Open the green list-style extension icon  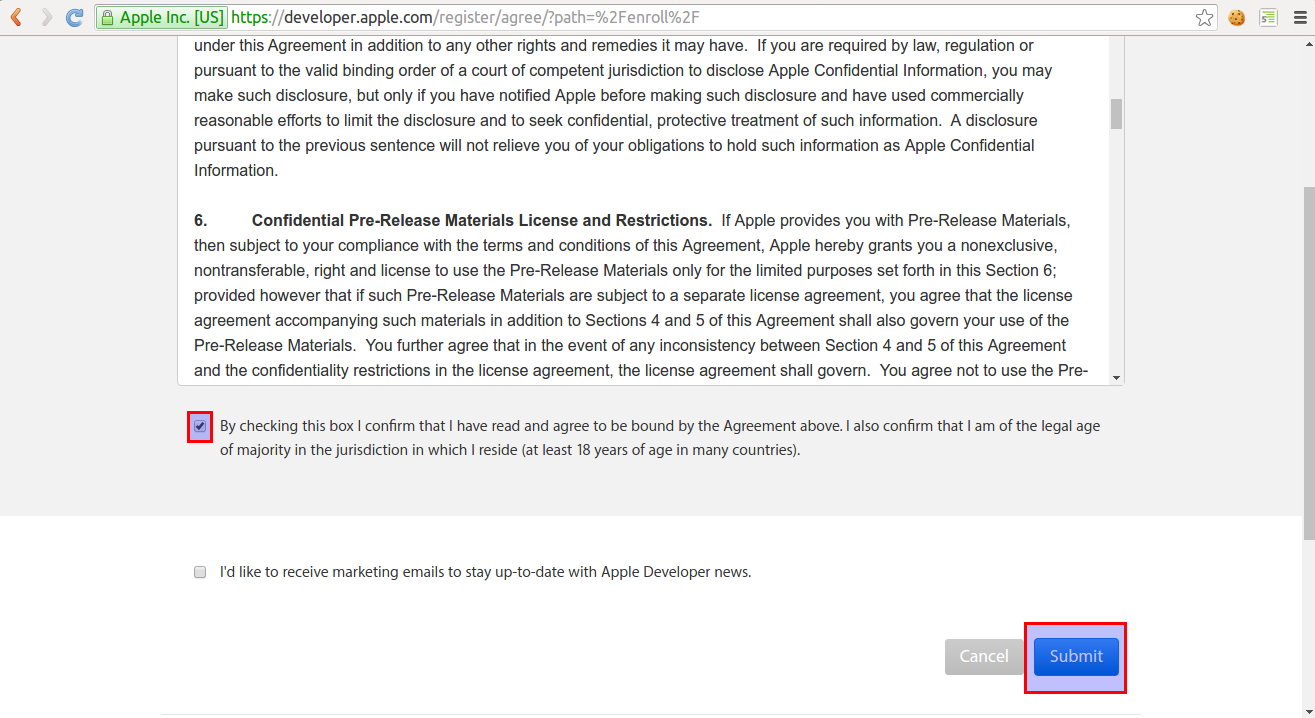[x=1268, y=17]
